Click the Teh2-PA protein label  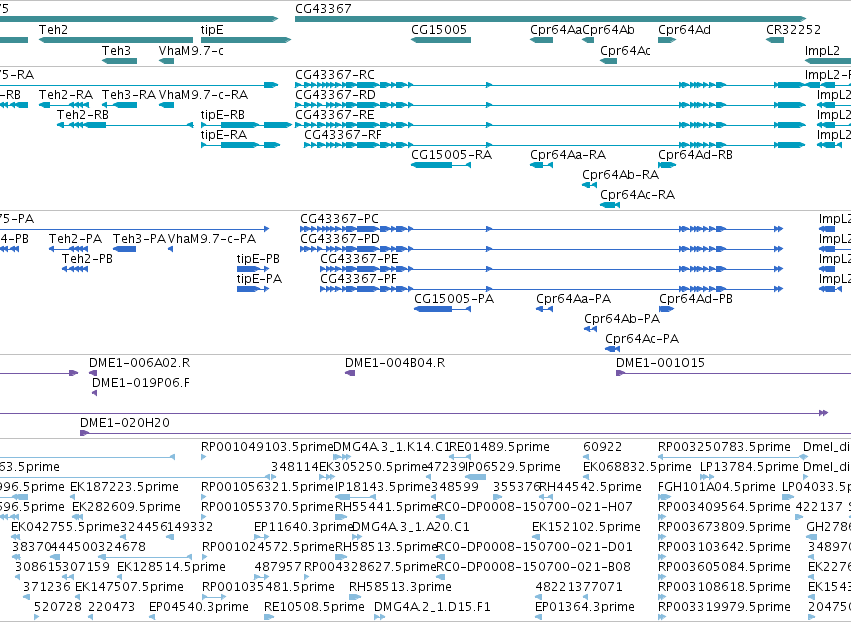(75, 239)
